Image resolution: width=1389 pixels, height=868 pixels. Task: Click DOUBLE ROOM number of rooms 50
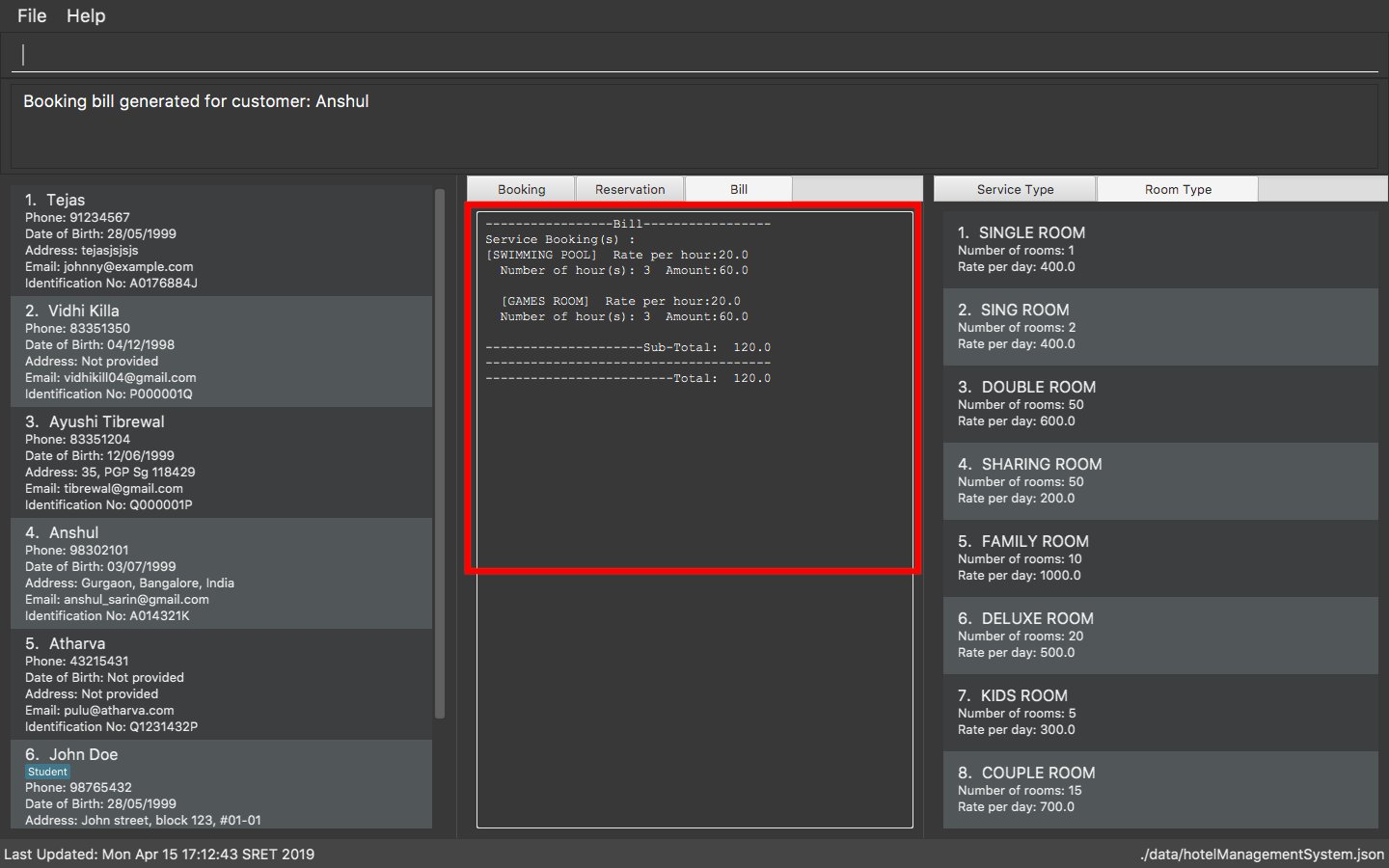click(1021, 404)
